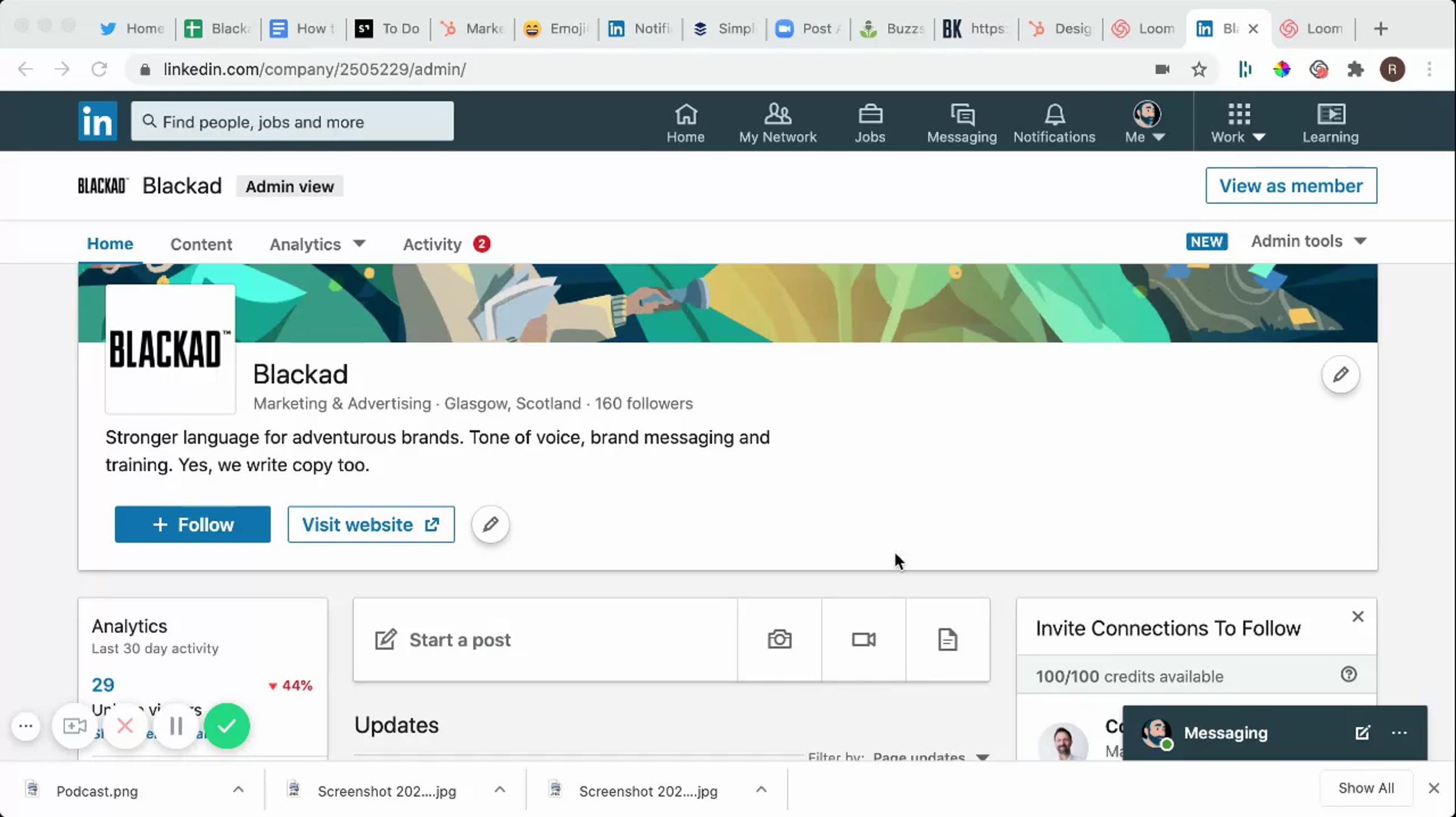Click the Admin view badge

coord(289,186)
